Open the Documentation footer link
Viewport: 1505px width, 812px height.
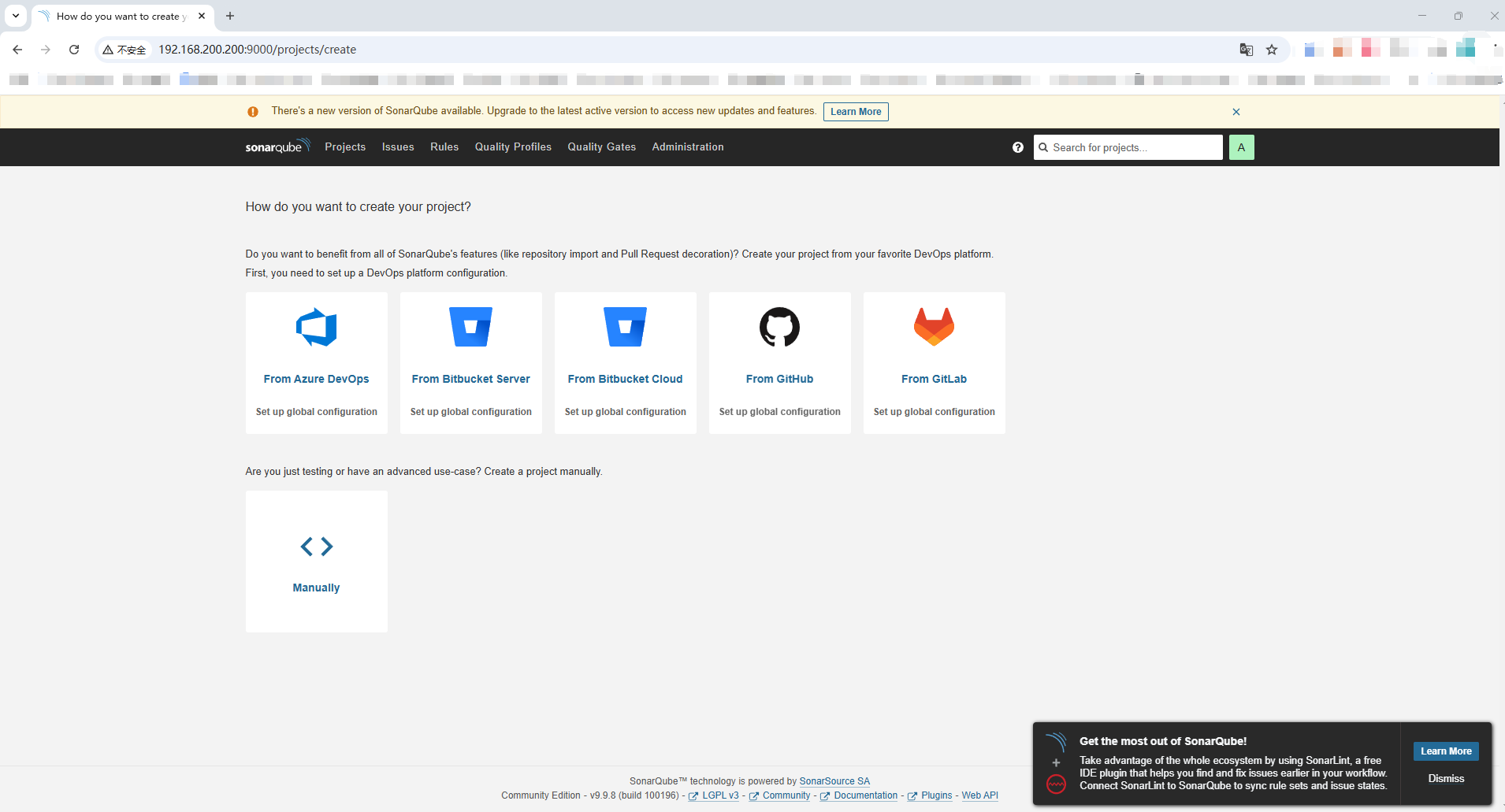(x=865, y=795)
